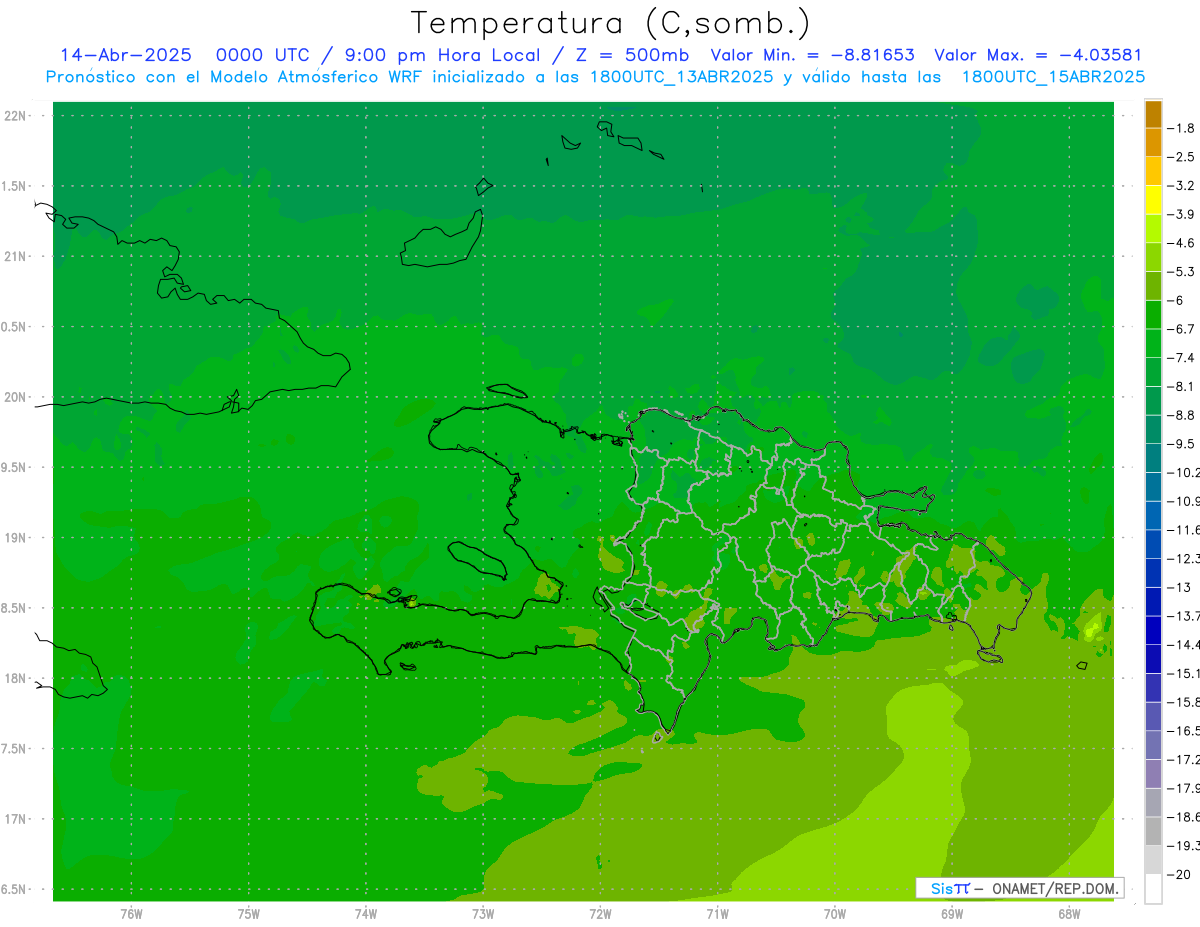Click the '68W' longitude axis label
This screenshot has height=927, width=1200.
click(1069, 913)
